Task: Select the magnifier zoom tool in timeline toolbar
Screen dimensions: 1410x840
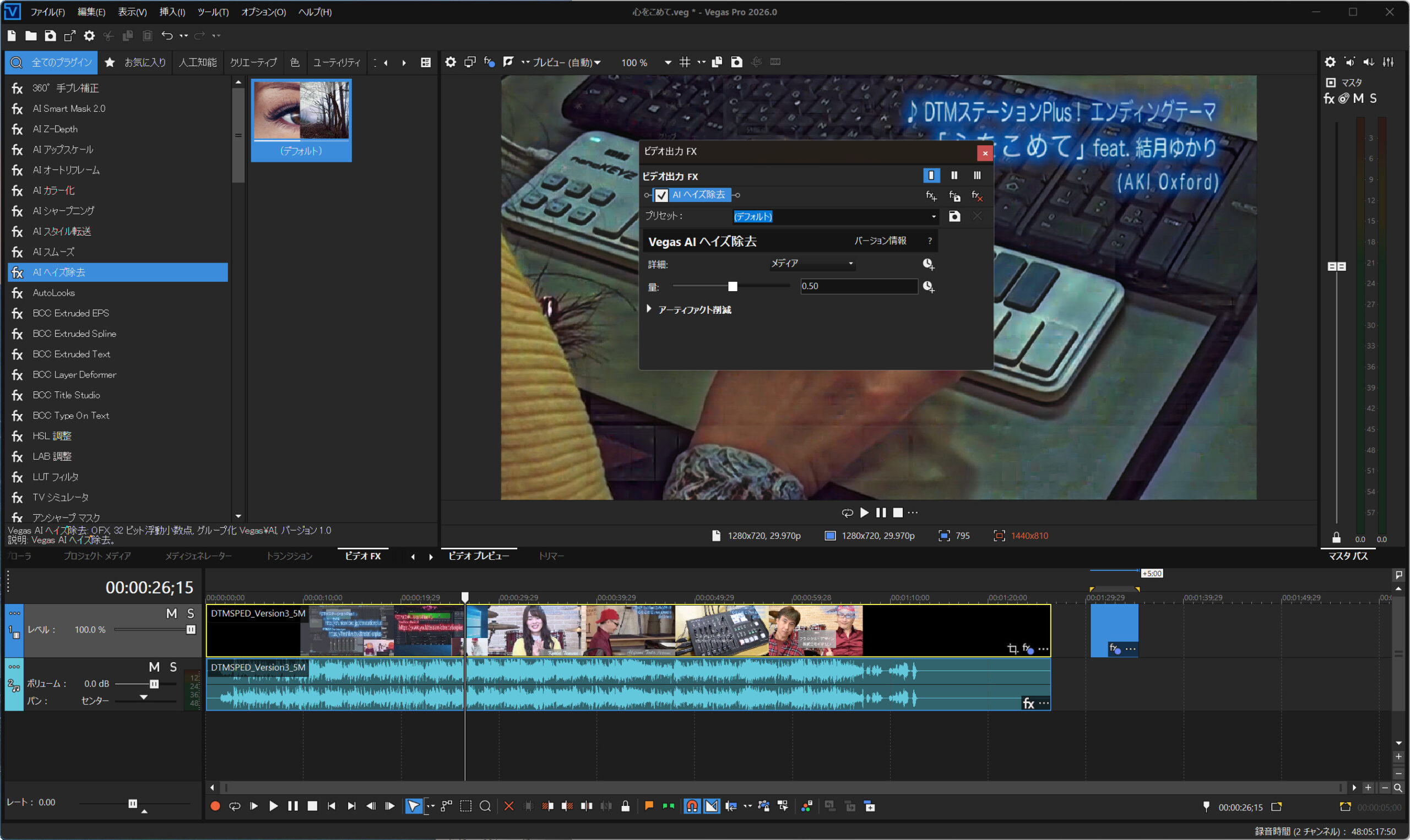Action: [485, 806]
